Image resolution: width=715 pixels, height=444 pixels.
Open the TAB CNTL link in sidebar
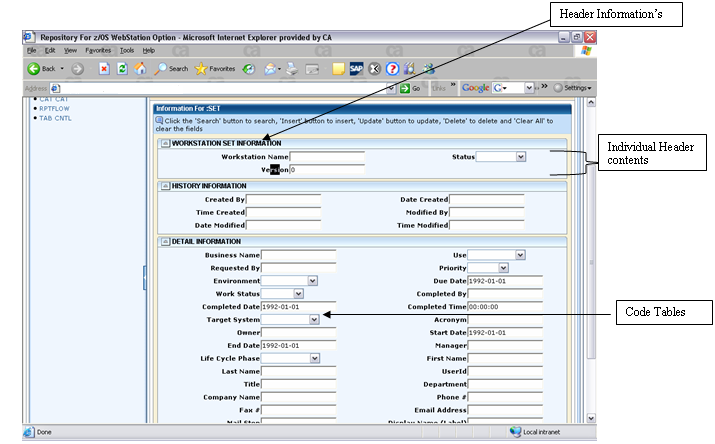tap(55, 118)
